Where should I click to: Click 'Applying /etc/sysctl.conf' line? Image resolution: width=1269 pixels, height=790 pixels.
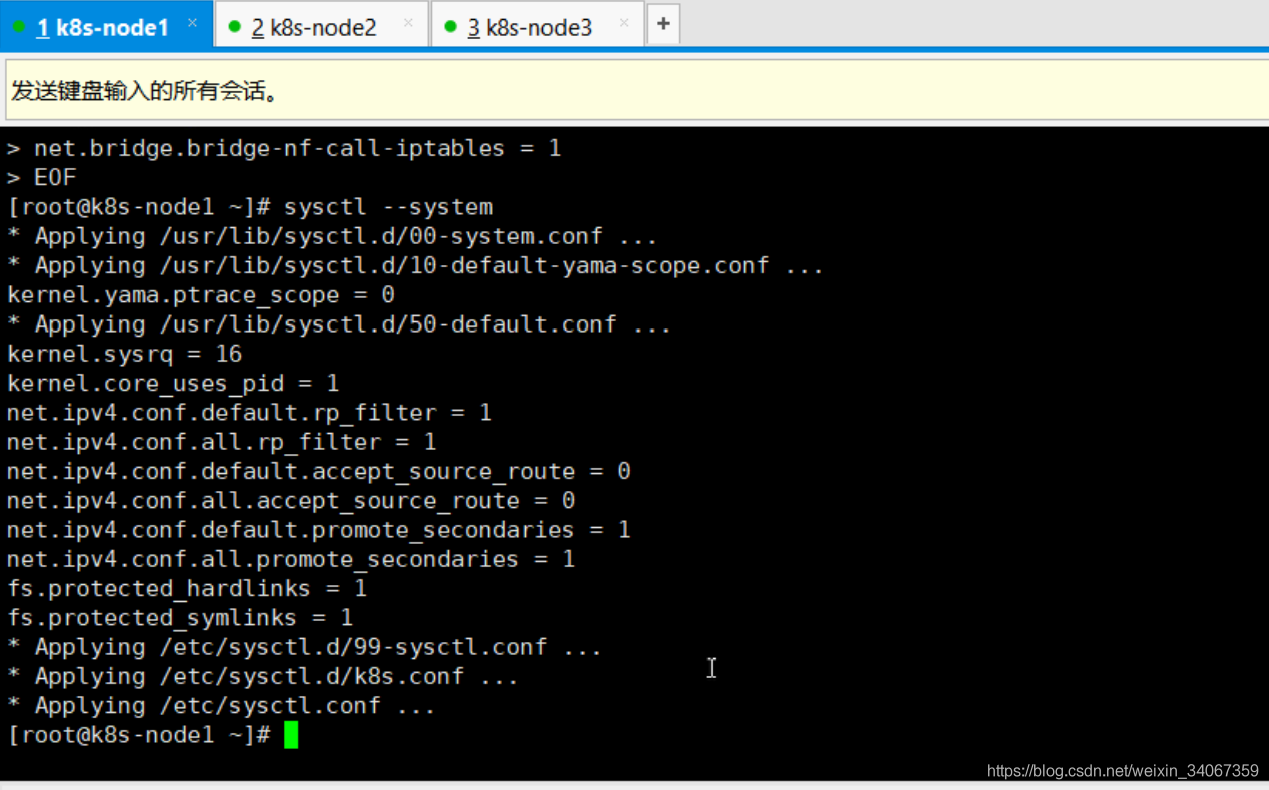click(221, 706)
